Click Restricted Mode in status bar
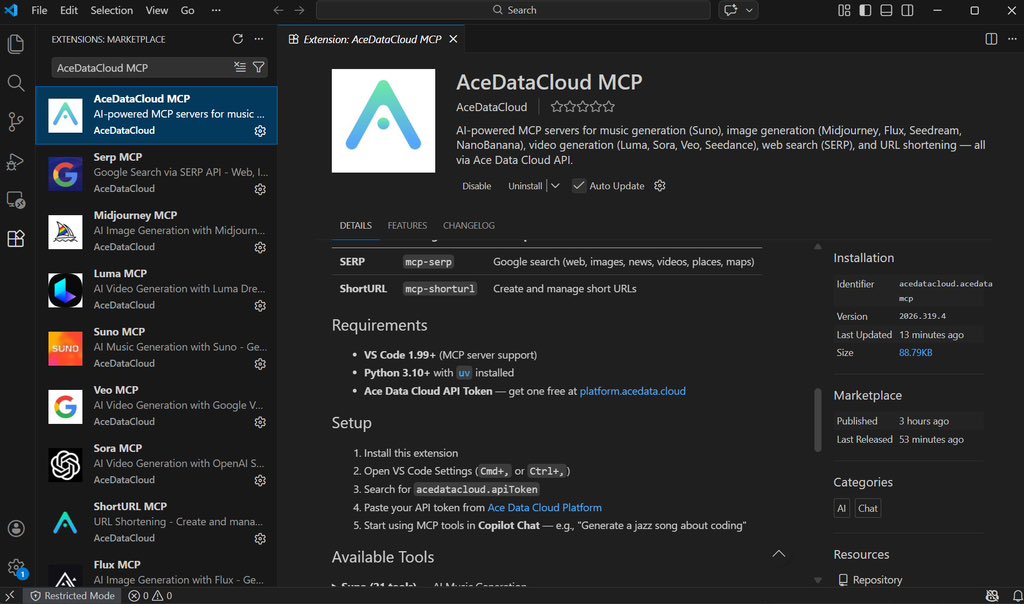 [x=72, y=596]
